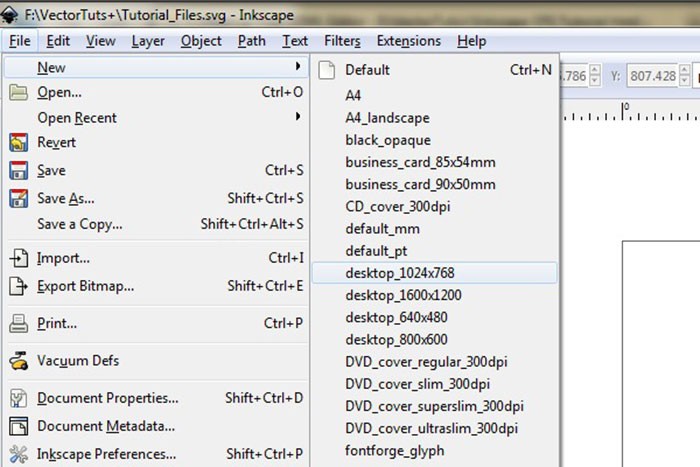This screenshot has width=700, height=467.
Task: Click the Vacuum Defs broom icon
Action: click(x=18, y=360)
